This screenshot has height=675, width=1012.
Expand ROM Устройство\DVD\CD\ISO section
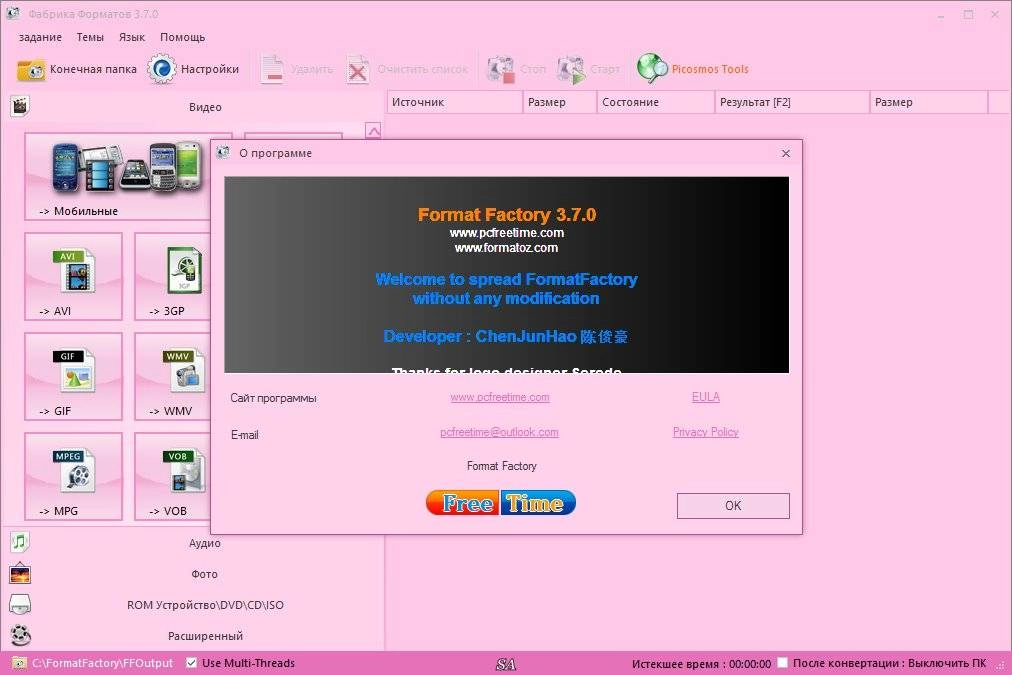coord(205,605)
